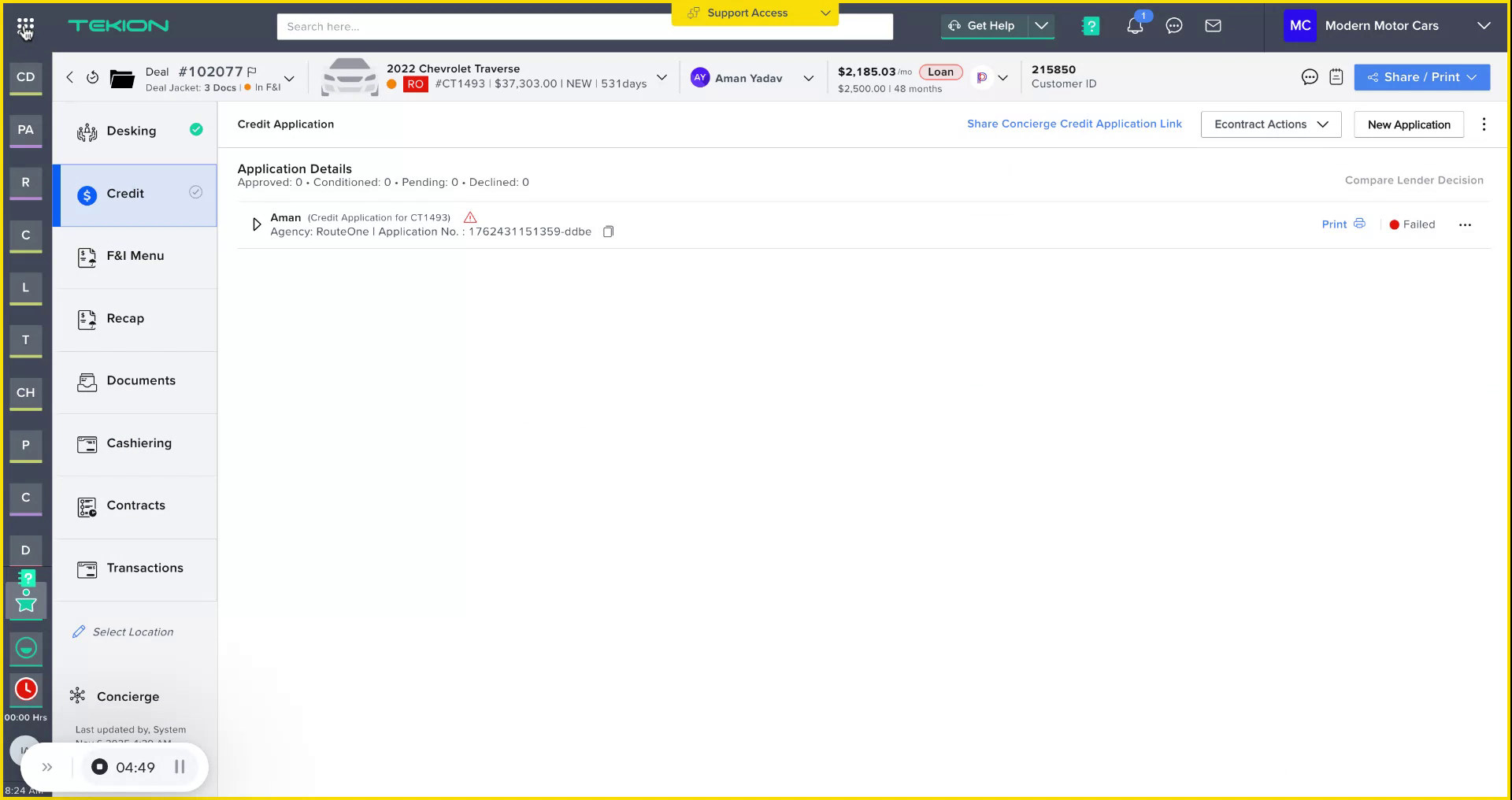Open the deal notes clipboard icon
Image resolution: width=1512 pixels, height=800 pixels.
coord(1336,76)
